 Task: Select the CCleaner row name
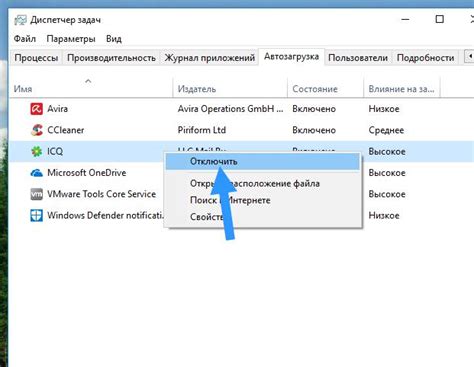pos(66,130)
